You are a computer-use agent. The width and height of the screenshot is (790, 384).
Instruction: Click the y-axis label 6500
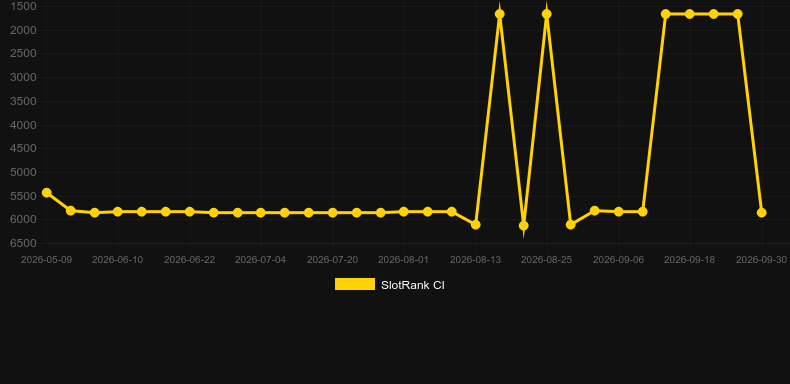23,243
